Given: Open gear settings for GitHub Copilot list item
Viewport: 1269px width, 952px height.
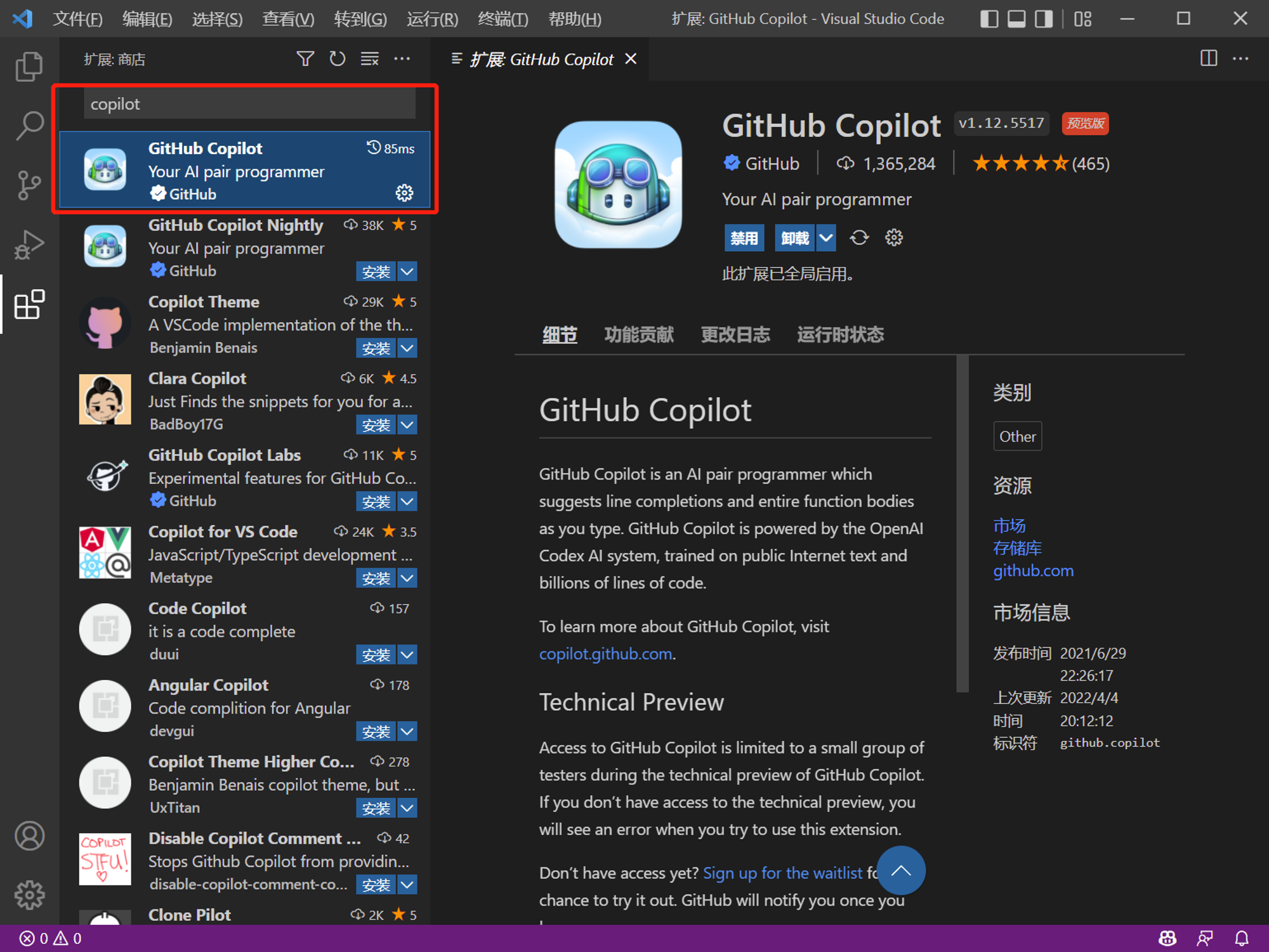Looking at the screenshot, I should pyautogui.click(x=404, y=193).
